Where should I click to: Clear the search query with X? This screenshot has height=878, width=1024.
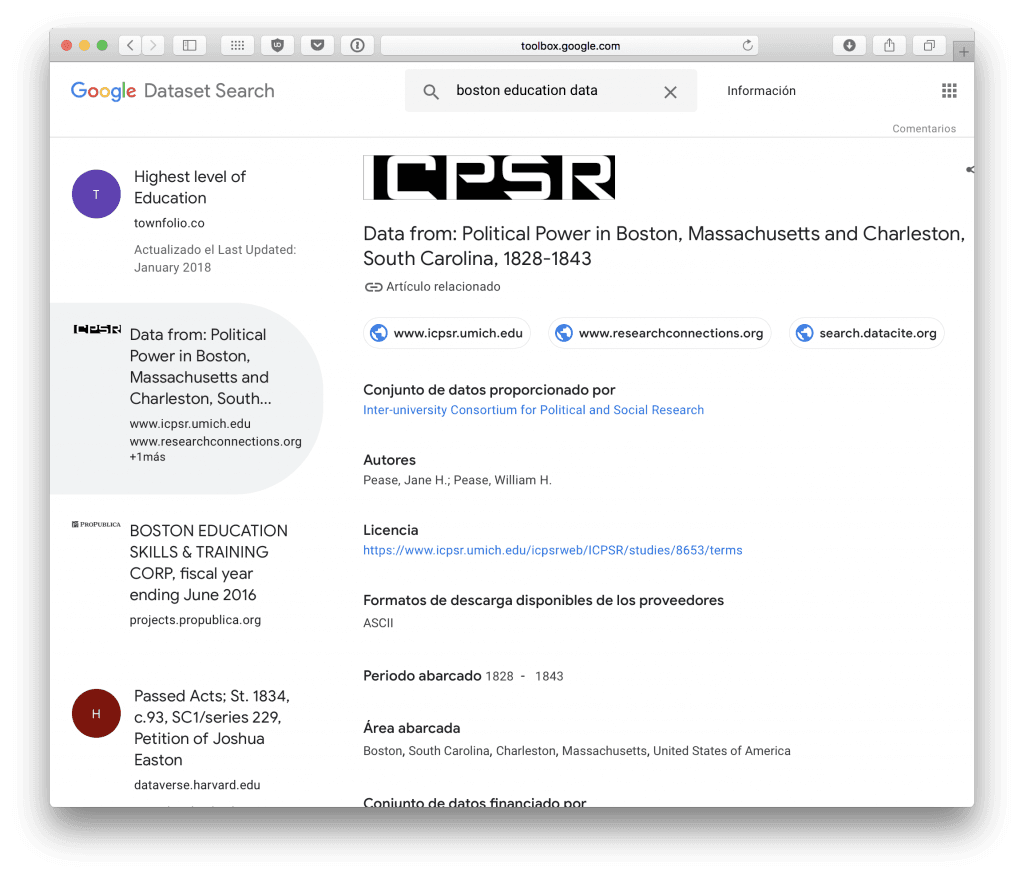[670, 92]
